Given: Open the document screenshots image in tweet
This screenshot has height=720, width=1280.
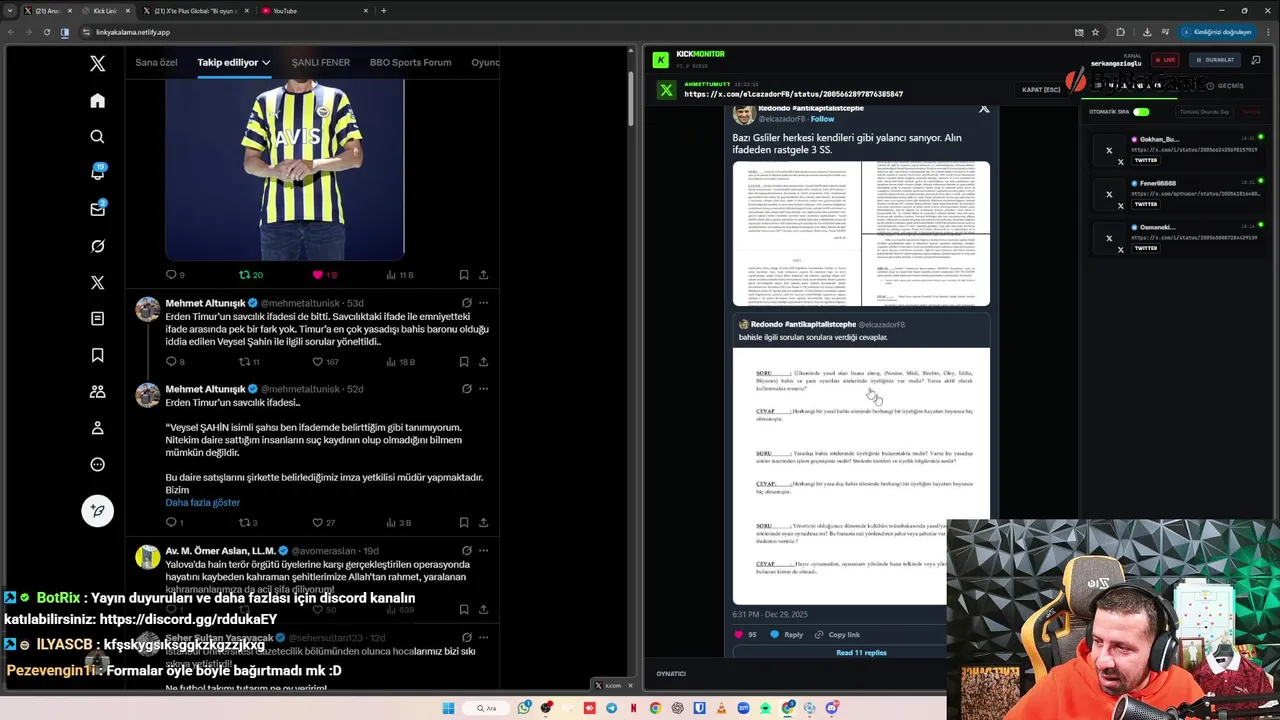Looking at the screenshot, I should (x=861, y=234).
